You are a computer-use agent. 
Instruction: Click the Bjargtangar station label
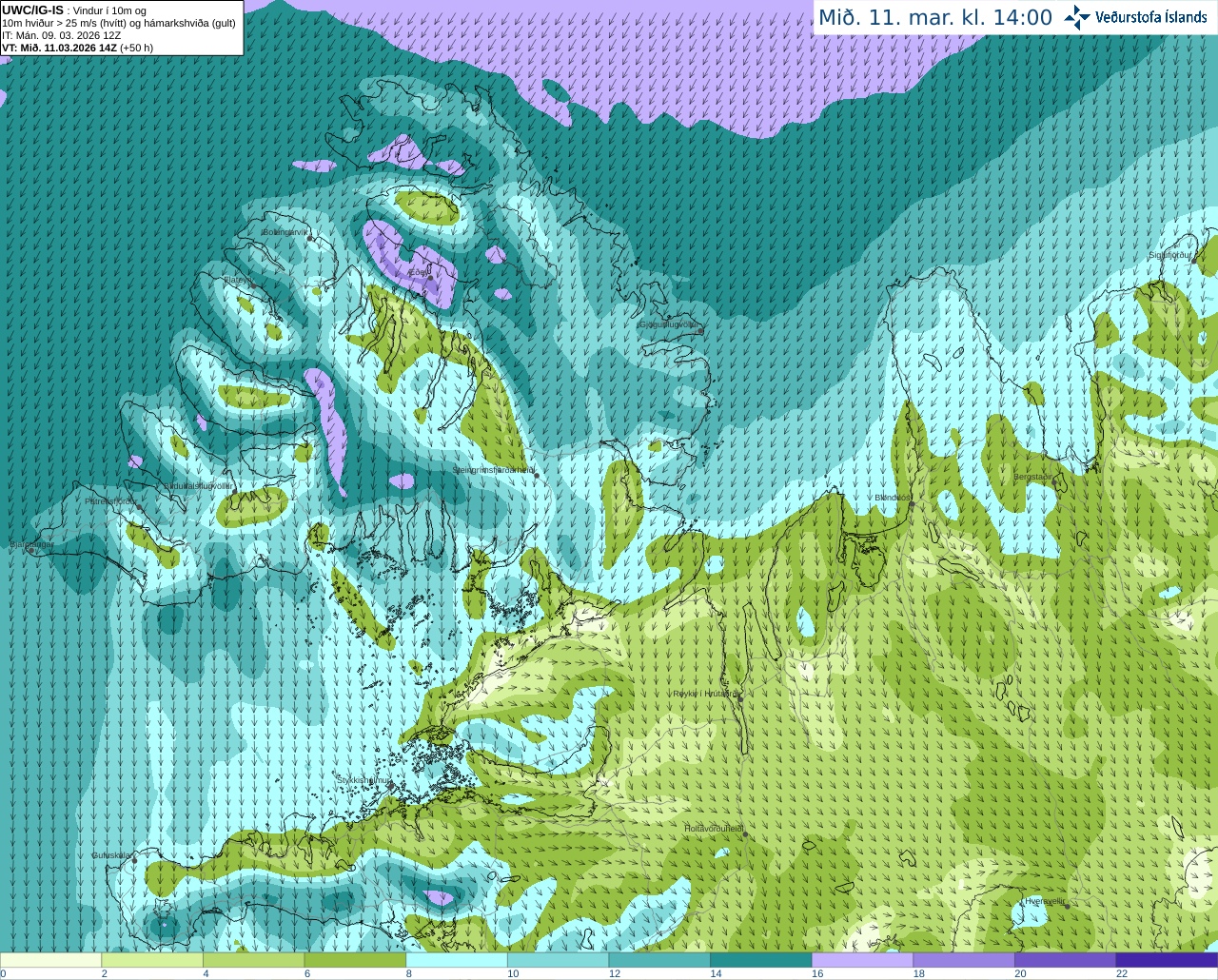point(31,545)
